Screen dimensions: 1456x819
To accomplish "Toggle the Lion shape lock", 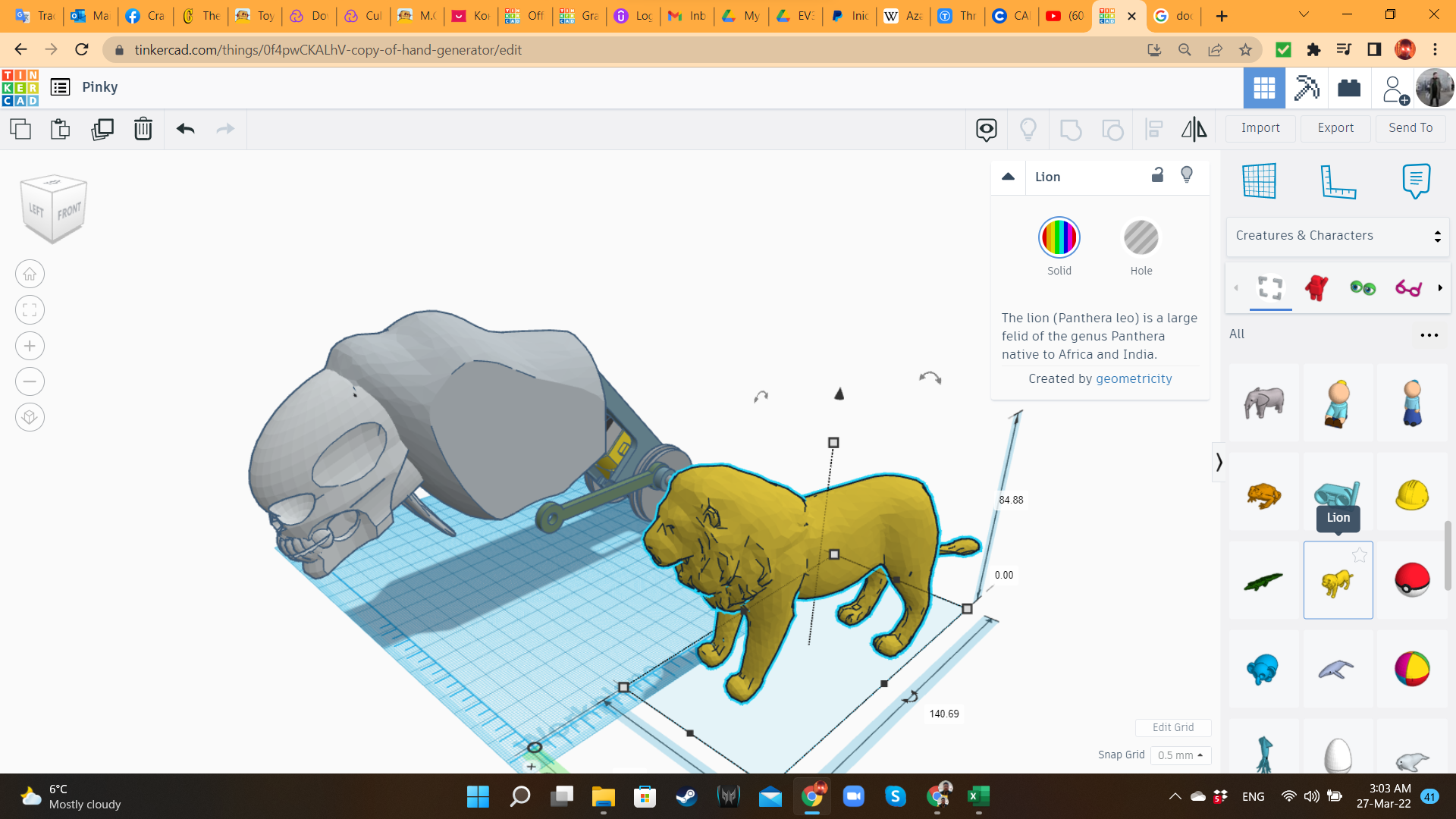I will click(x=1157, y=176).
